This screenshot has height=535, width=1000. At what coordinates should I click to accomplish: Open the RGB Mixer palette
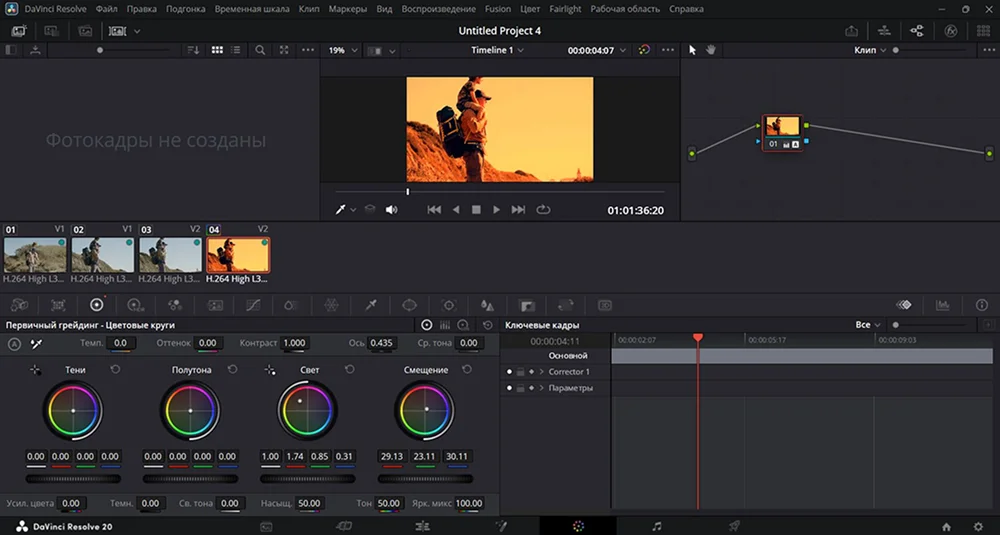(175, 305)
